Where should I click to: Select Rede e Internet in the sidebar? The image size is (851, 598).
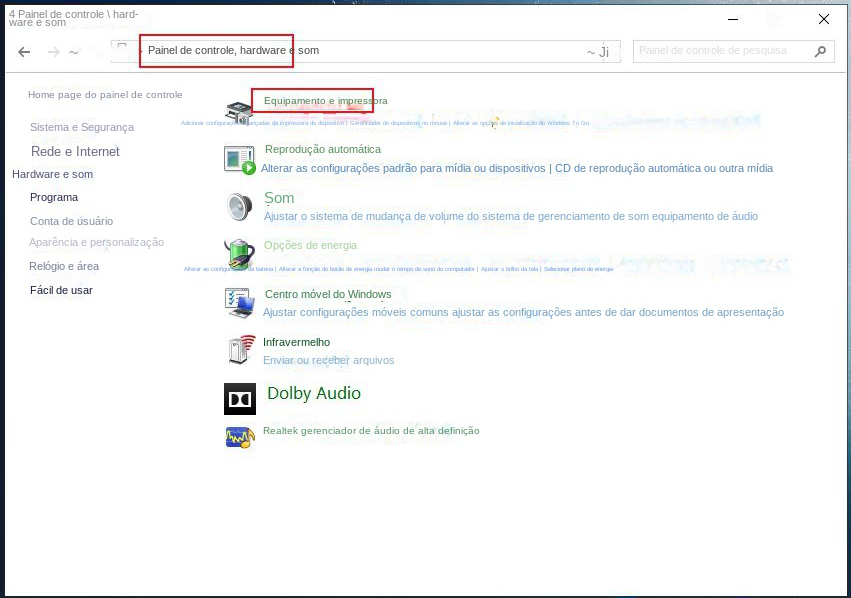coord(76,150)
